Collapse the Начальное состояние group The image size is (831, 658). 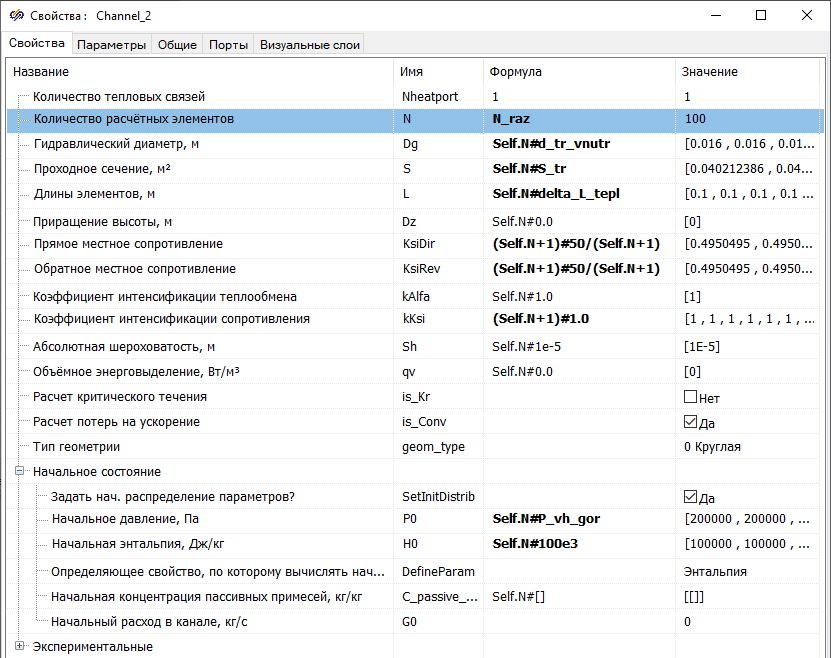click(x=19, y=472)
